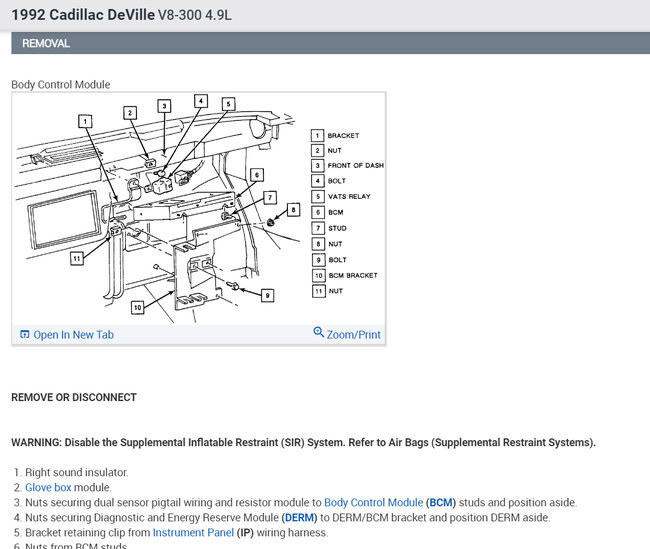Click the 'VATS RELAY' legend label
The image size is (650, 549).
coord(349,197)
